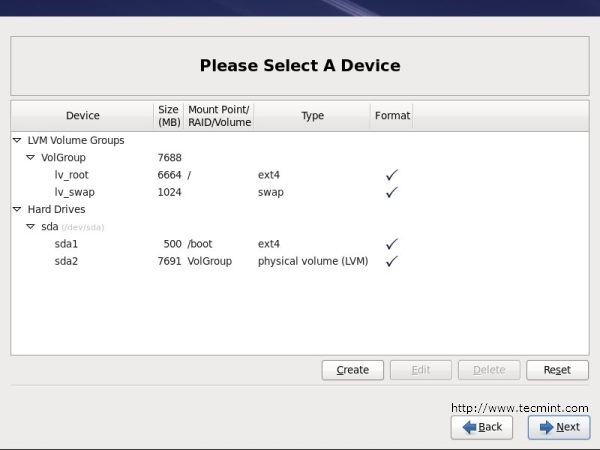Click the swap type cell
This screenshot has width=600, height=450.
click(271, 192)
